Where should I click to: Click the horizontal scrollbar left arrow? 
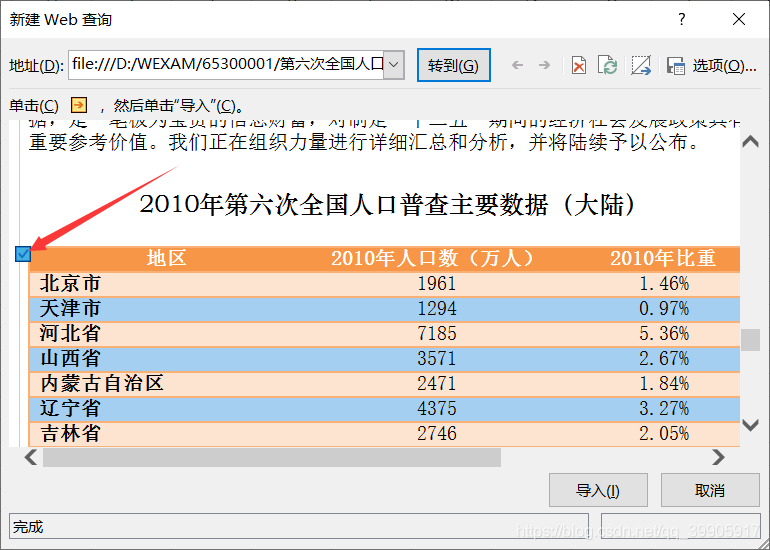point(31,457)
